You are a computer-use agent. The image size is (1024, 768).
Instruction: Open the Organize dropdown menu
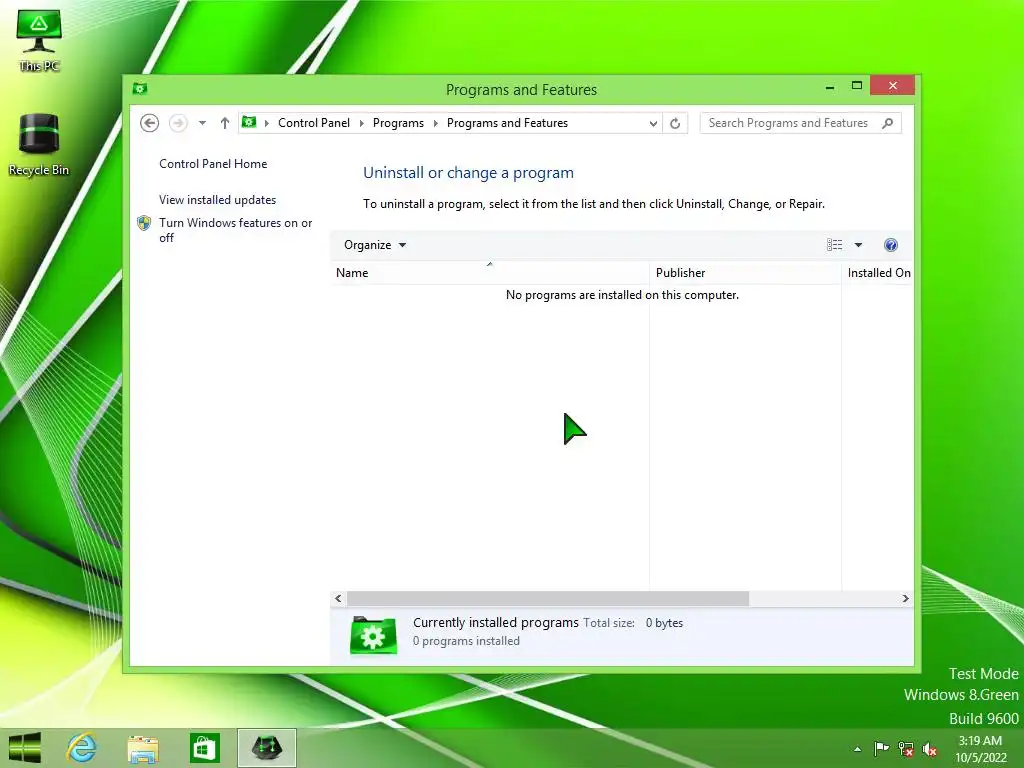(x=375, y=245)
